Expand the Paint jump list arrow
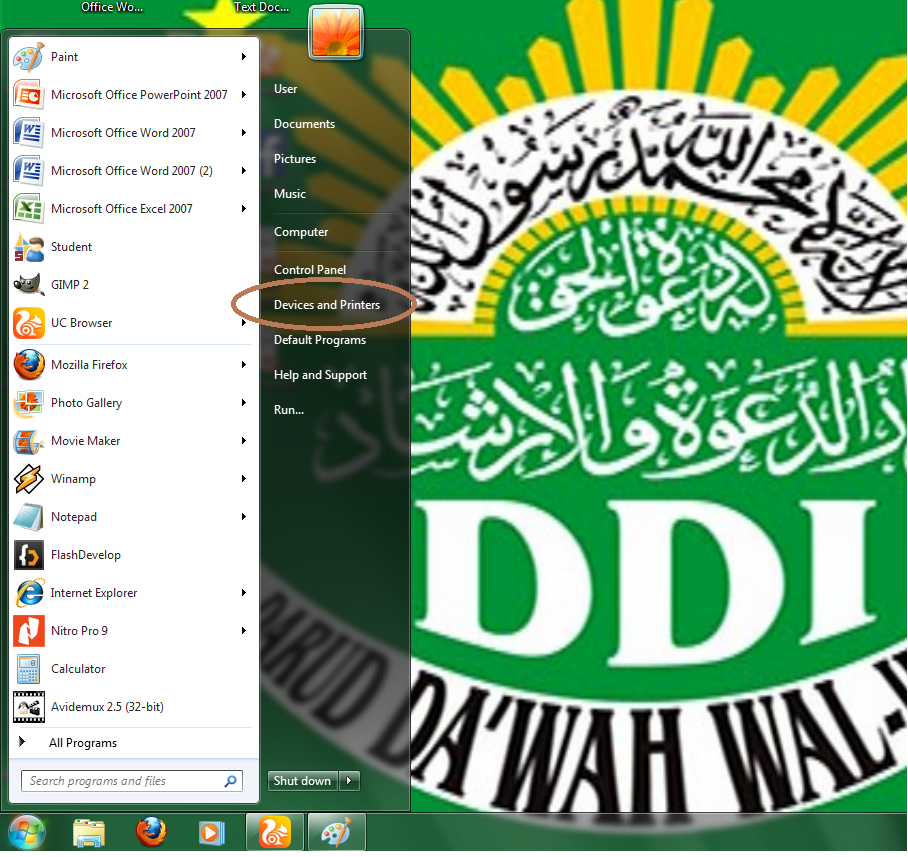 pyautogui.click(x=244, y=57)
